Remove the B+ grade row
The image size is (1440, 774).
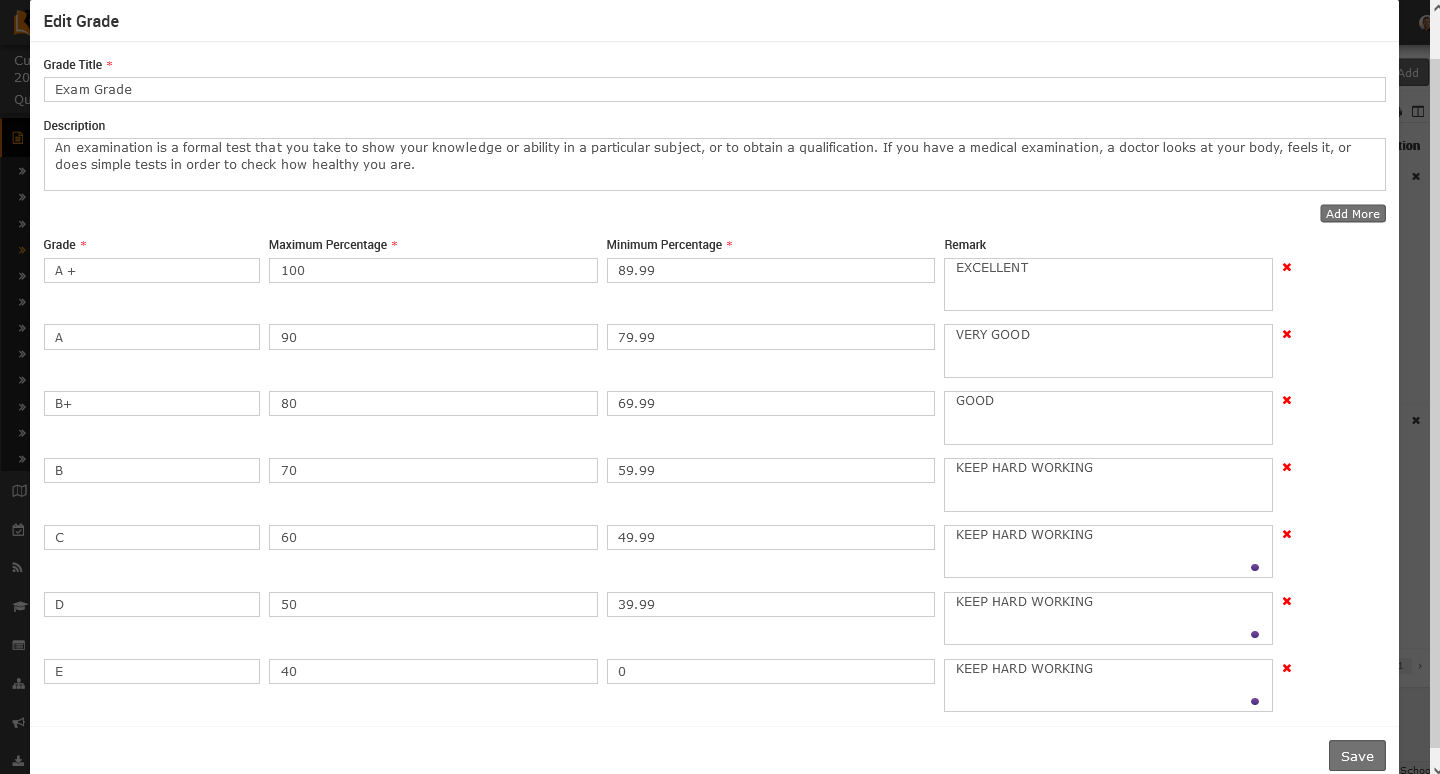[1287, 400]
